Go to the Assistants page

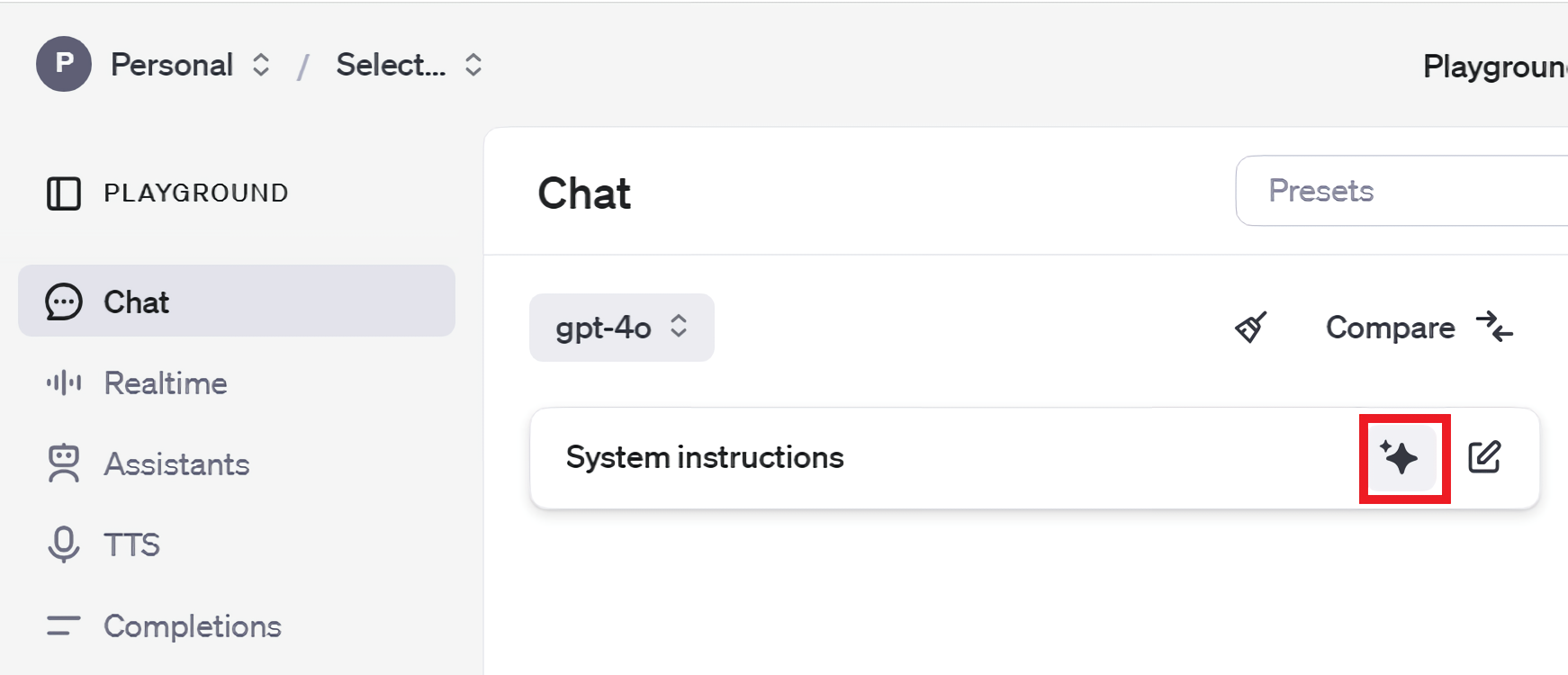pos(176,464)
